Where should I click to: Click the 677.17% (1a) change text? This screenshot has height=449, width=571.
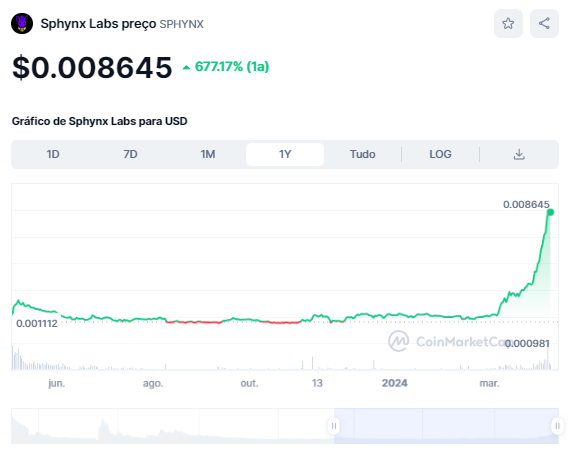pyautogui.click(x=232, y=67)
